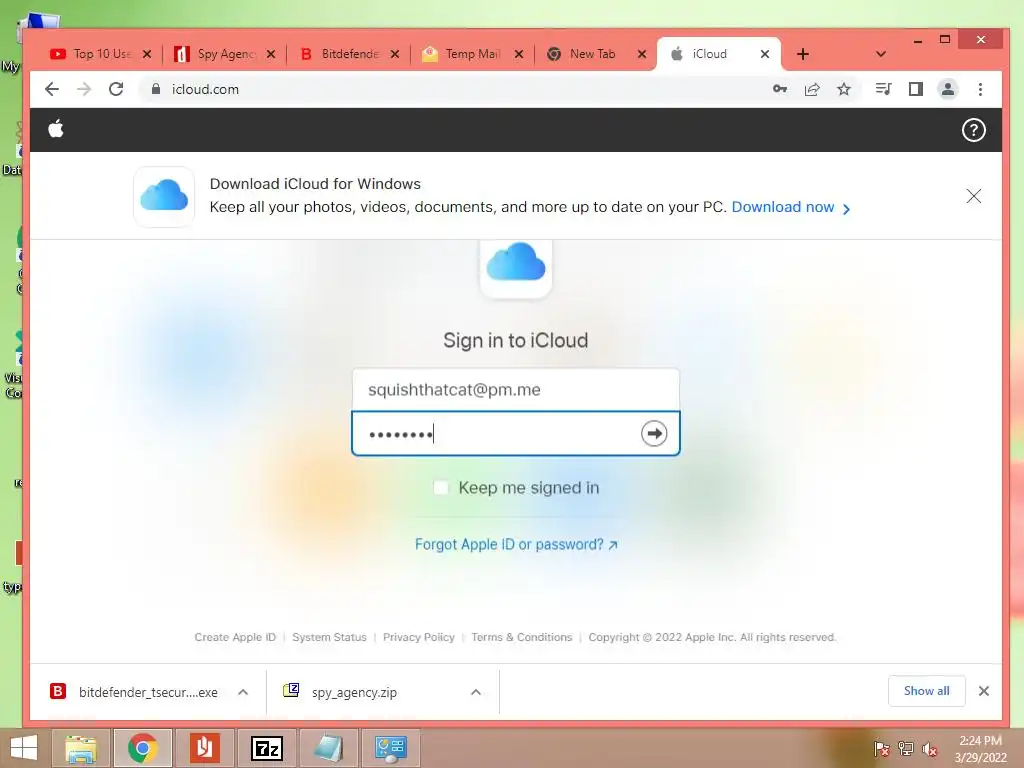Bookmark this page with the star
The height and width of the screenshot is (768, 1024).
click(844, 89)
